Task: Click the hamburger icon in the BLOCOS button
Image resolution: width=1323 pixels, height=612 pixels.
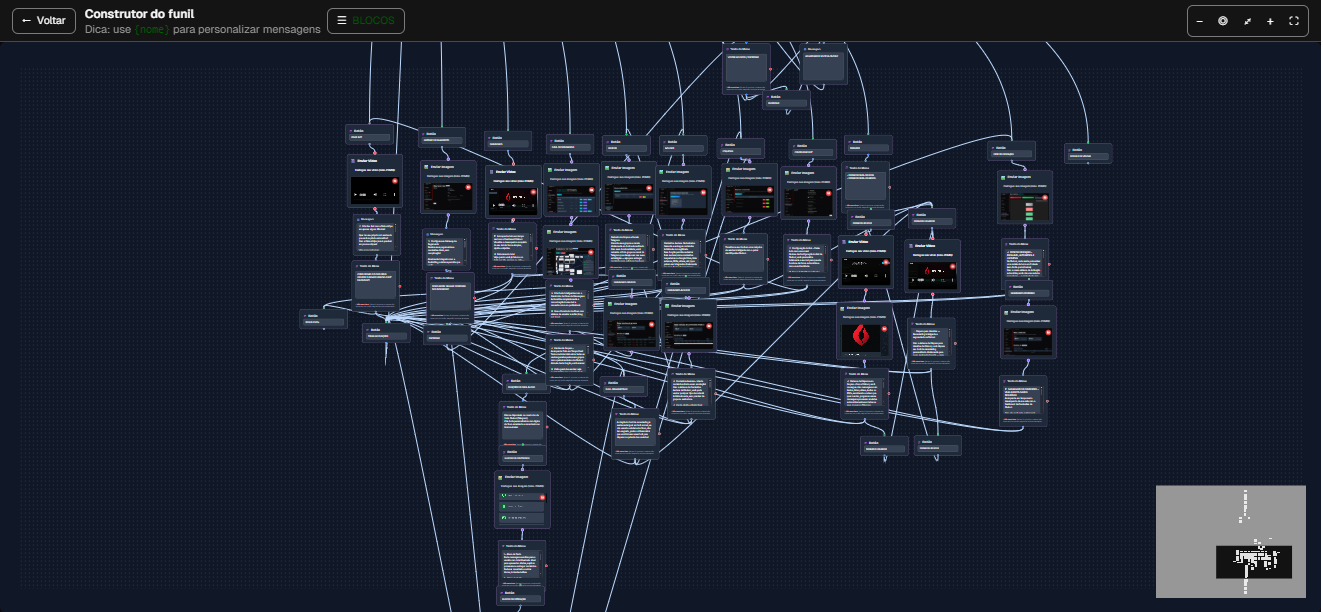Action: coord(342,21)
